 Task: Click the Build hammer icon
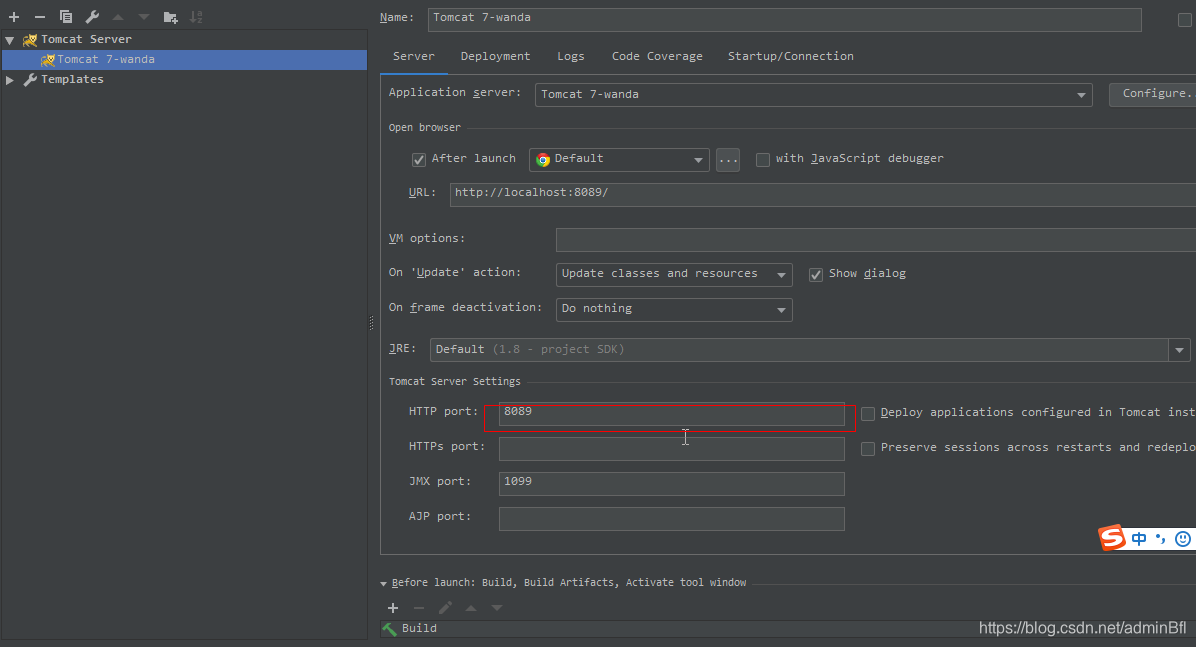pos(390,629)
